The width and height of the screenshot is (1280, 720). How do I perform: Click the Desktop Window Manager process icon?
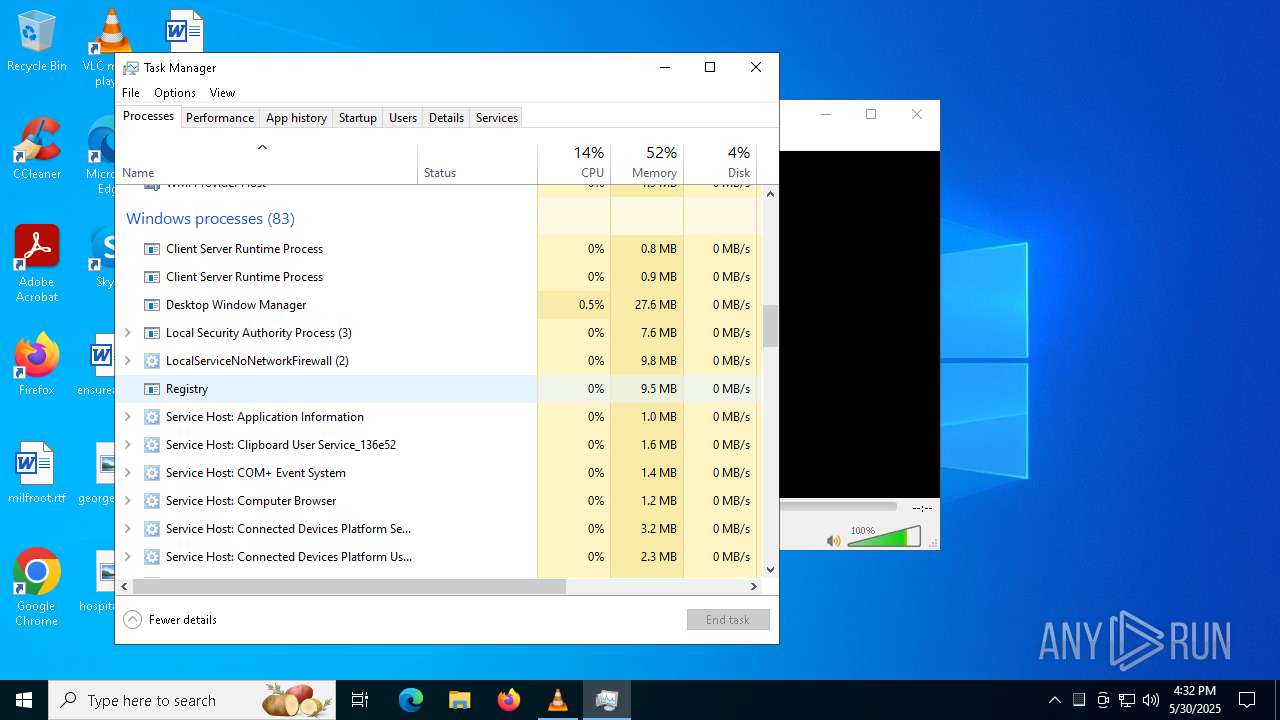152,305
